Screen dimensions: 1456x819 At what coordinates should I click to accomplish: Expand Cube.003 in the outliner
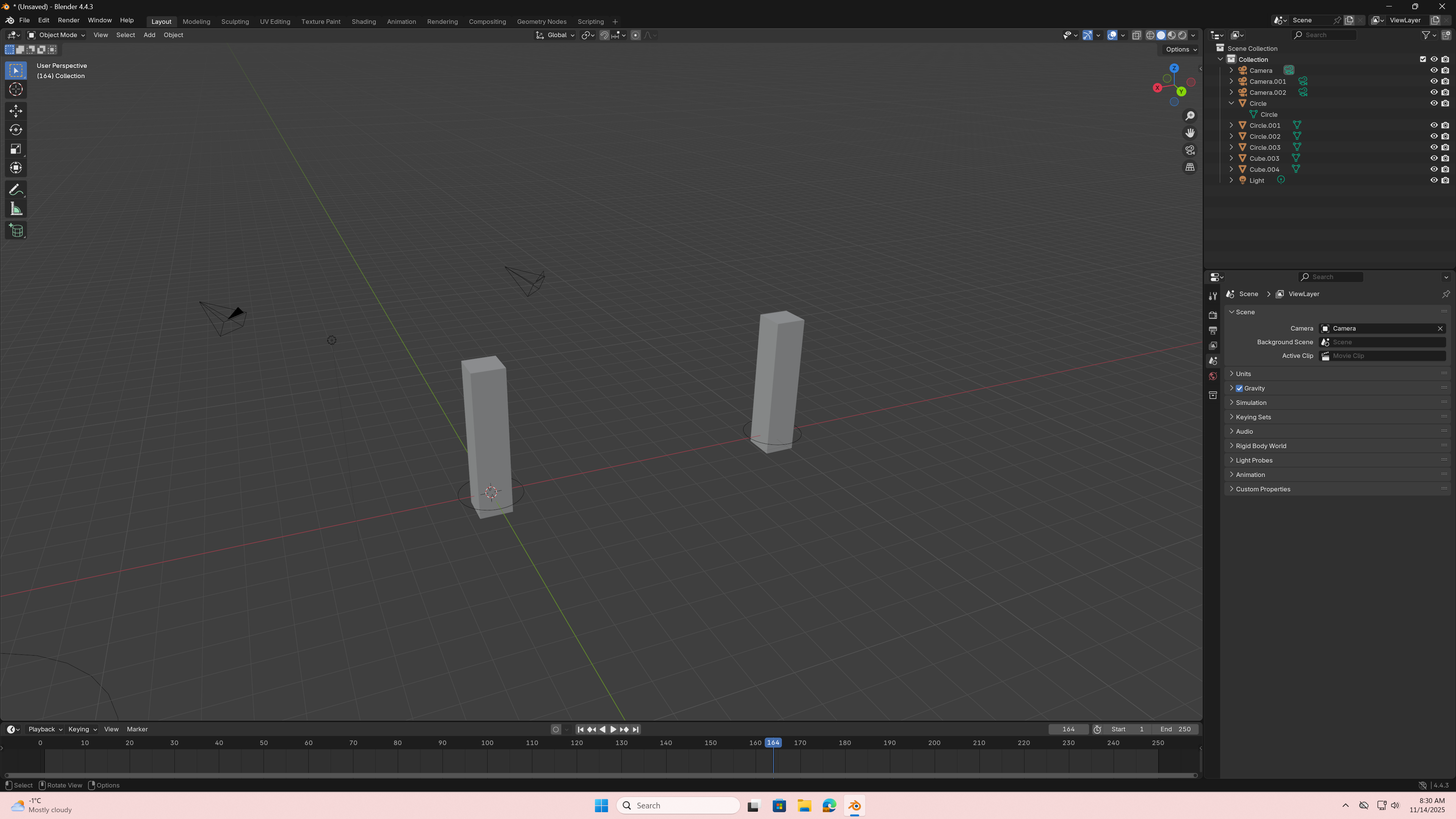click(x=1231, y=158)
